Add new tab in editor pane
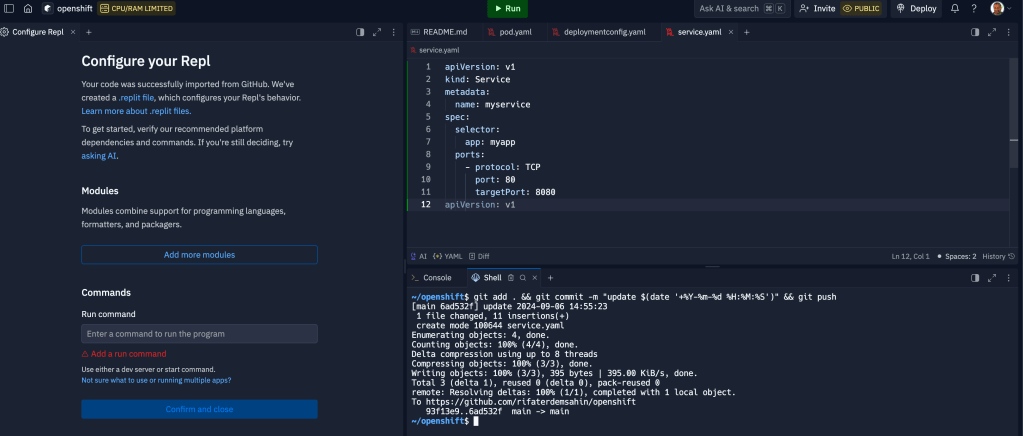The image size is (1023, 436). [746, 32]
